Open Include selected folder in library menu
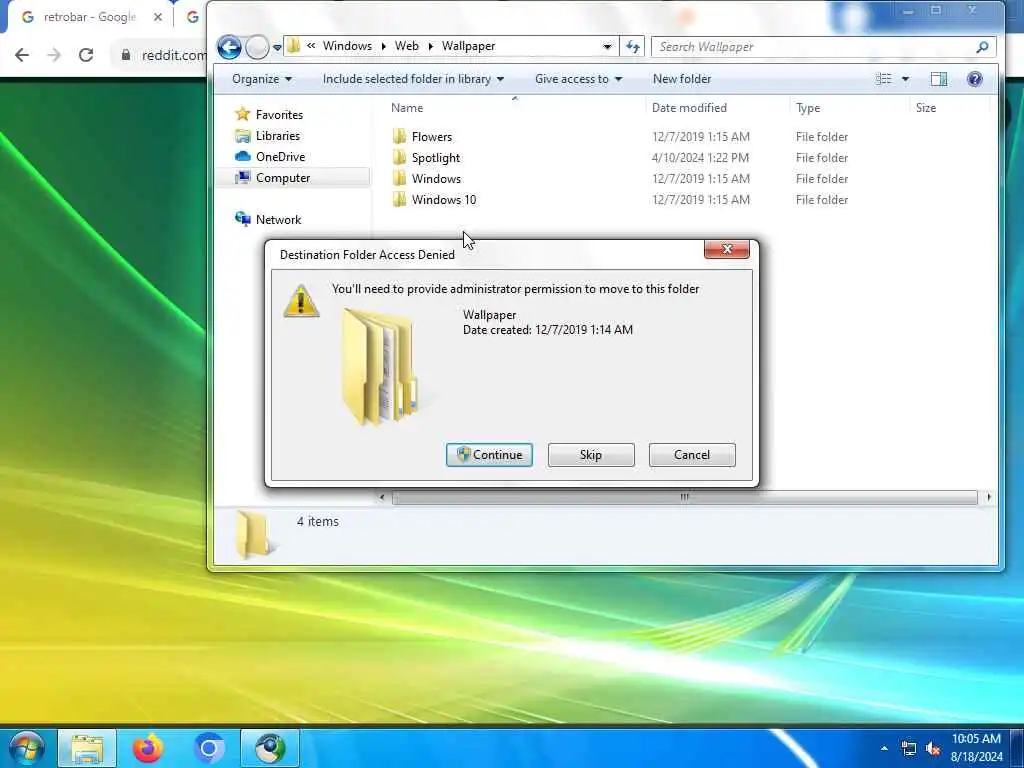The image size is (1024, 768). click(x=413, y=79)
